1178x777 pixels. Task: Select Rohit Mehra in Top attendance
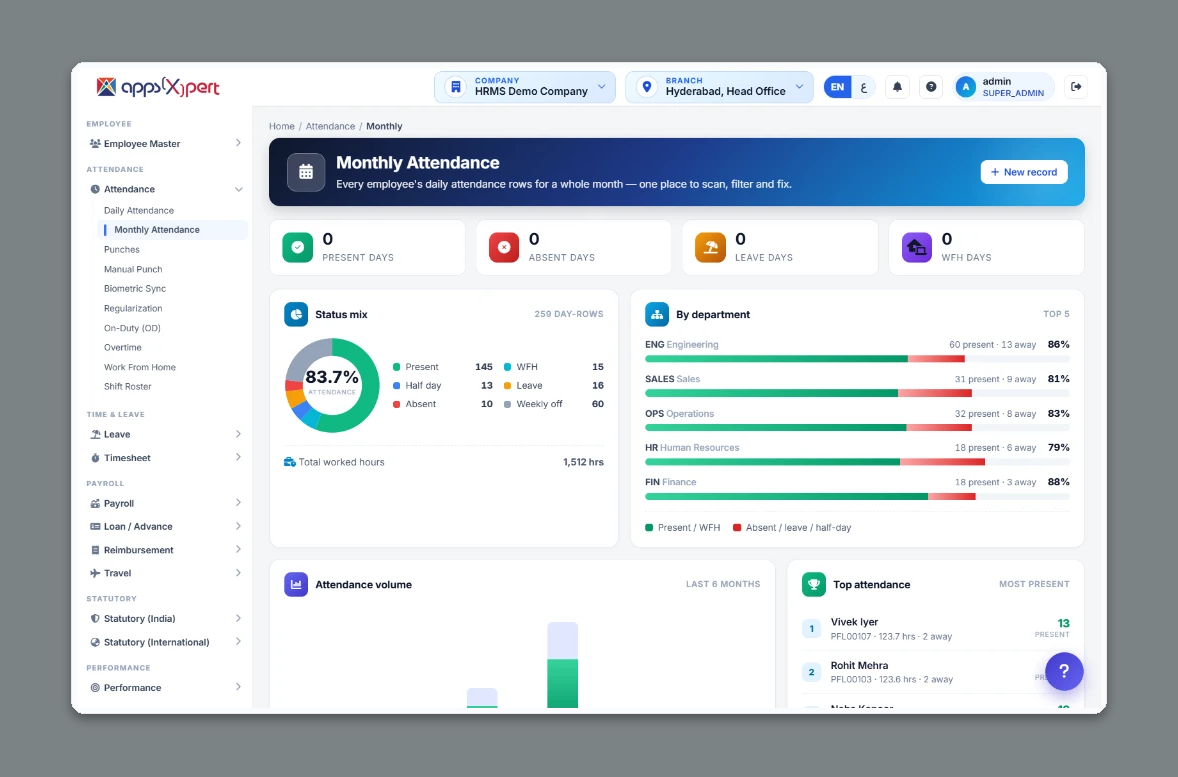tap(936, 673)
